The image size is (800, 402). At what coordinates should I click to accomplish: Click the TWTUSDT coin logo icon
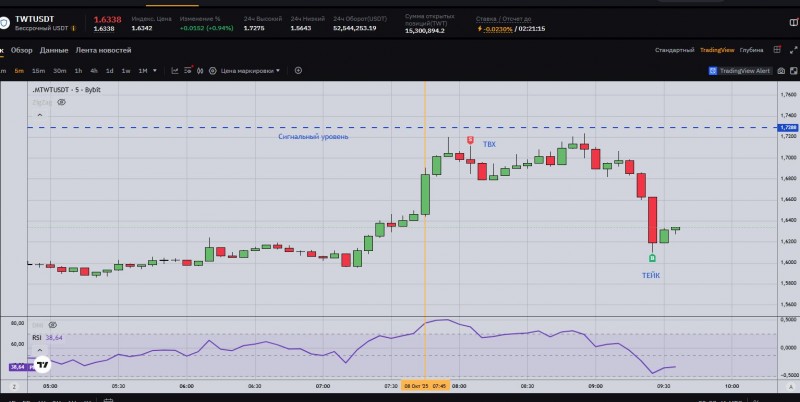(4, 23)
